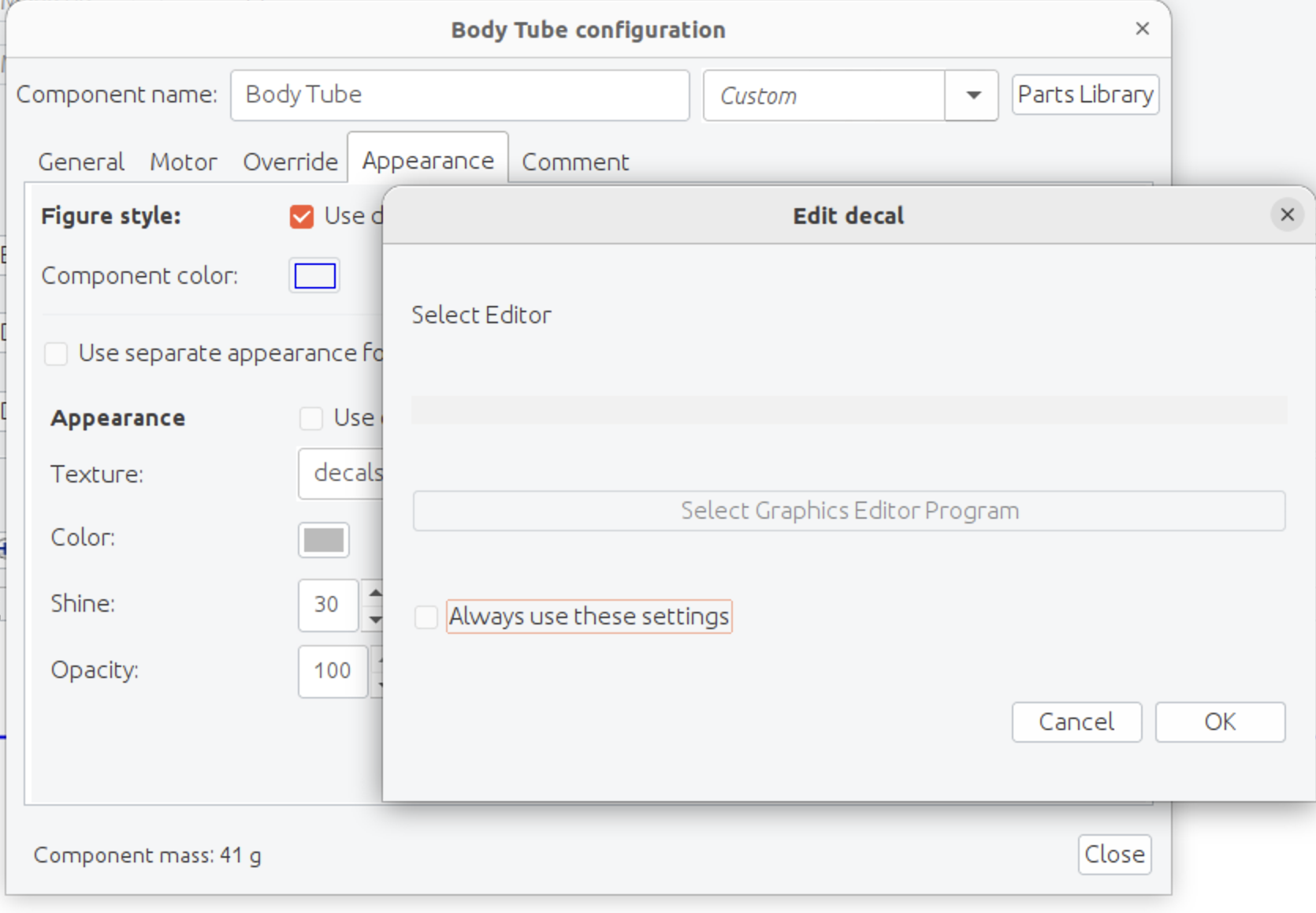This screenshot has width=1316, height=913.
Task: Click the Opacity value field
Action: tap(331, 671)
